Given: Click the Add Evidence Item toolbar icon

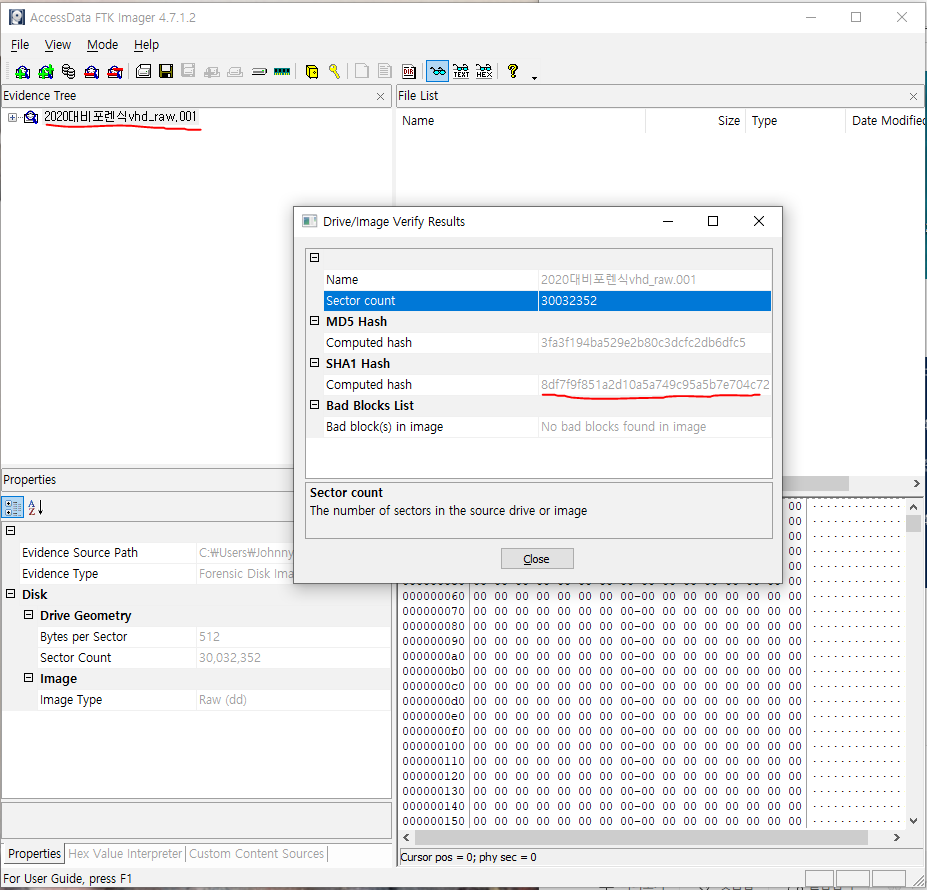Looking at the screenshot, I should [22, 72].
